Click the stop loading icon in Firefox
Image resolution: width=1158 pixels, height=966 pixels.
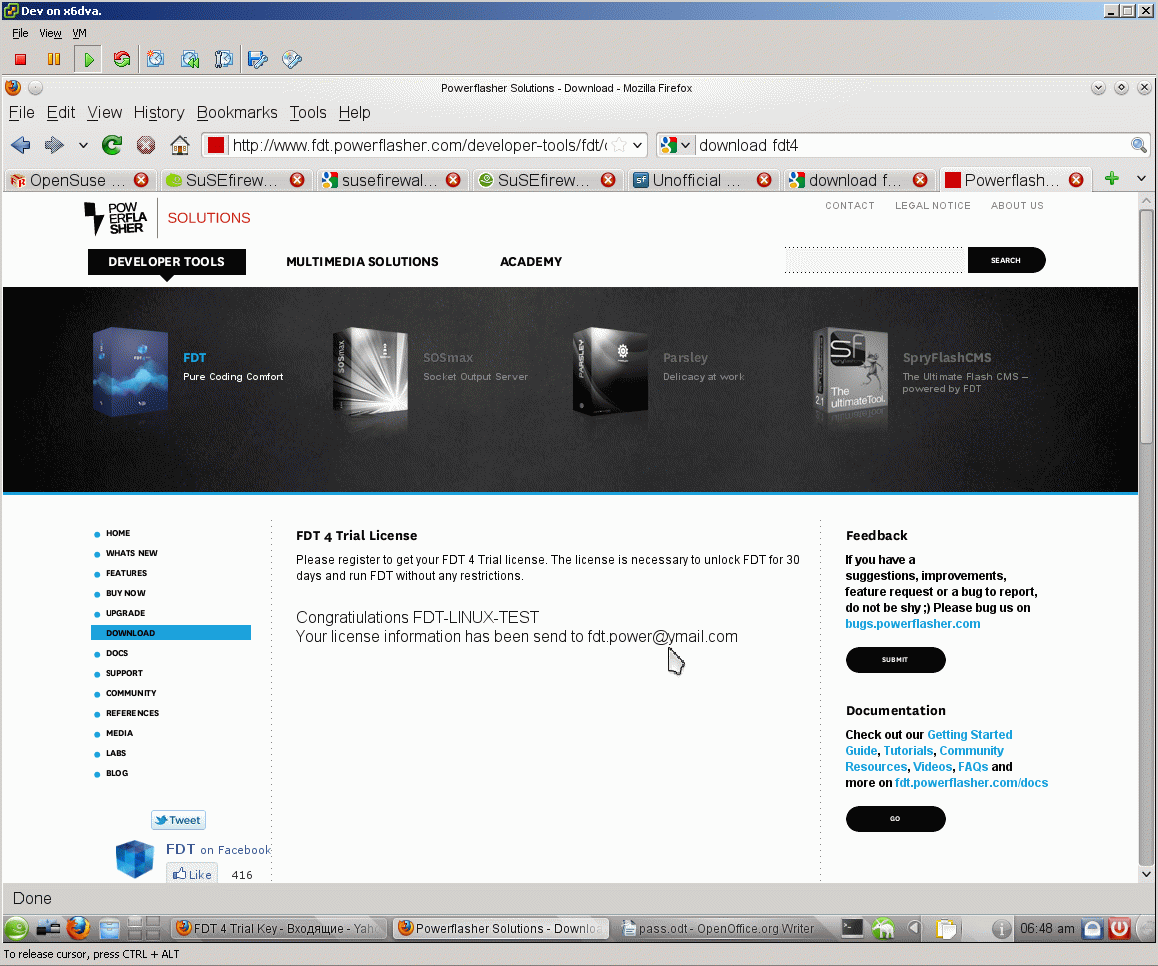point(145,145)
